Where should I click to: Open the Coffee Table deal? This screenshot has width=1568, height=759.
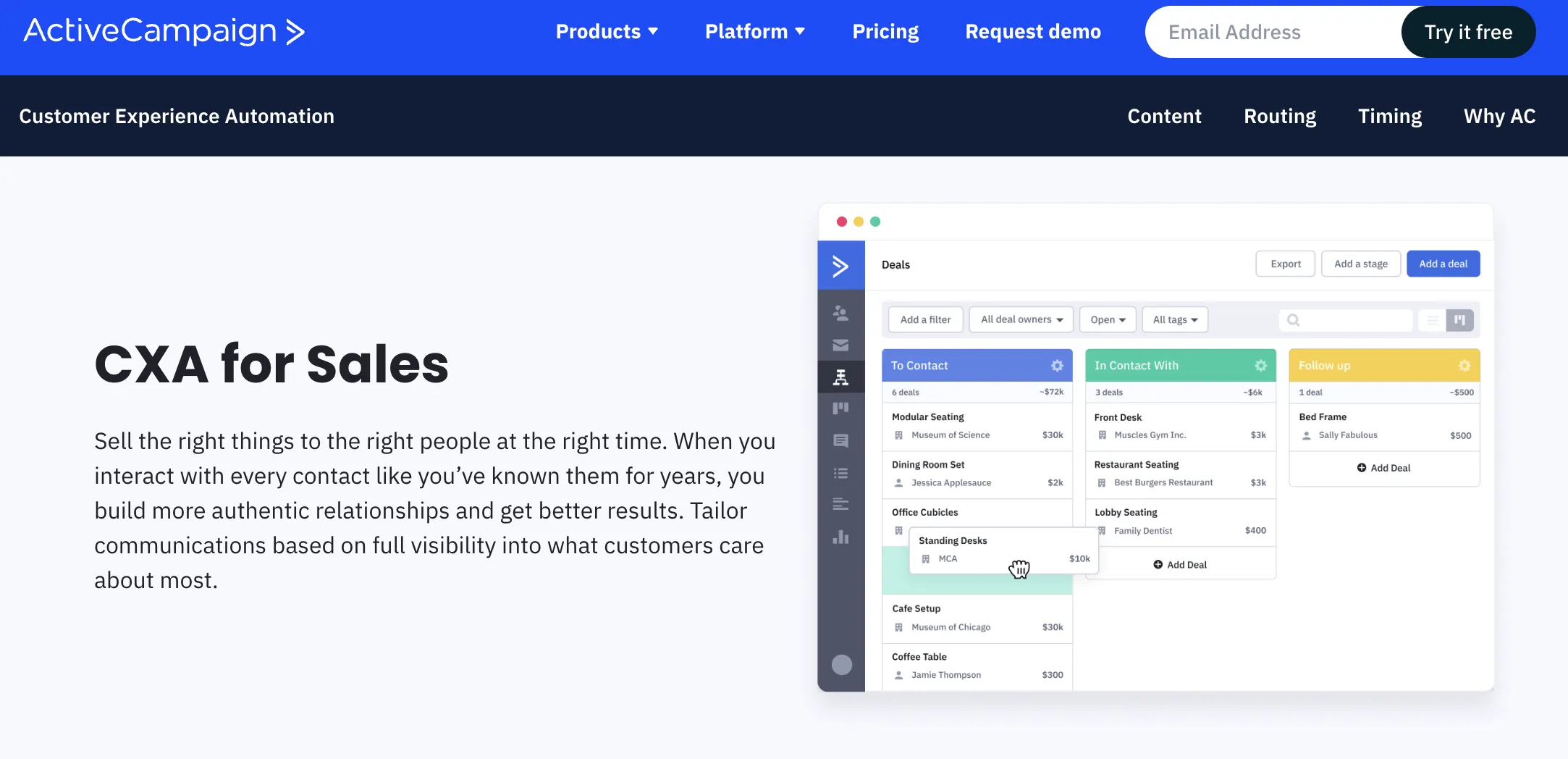click(977, 666)
